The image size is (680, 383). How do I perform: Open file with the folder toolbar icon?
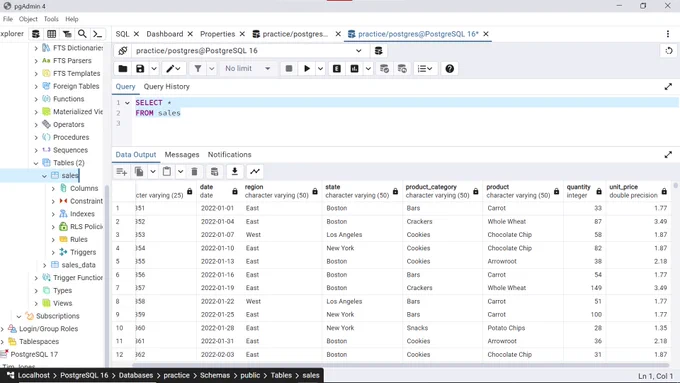(x=123, y=69)
